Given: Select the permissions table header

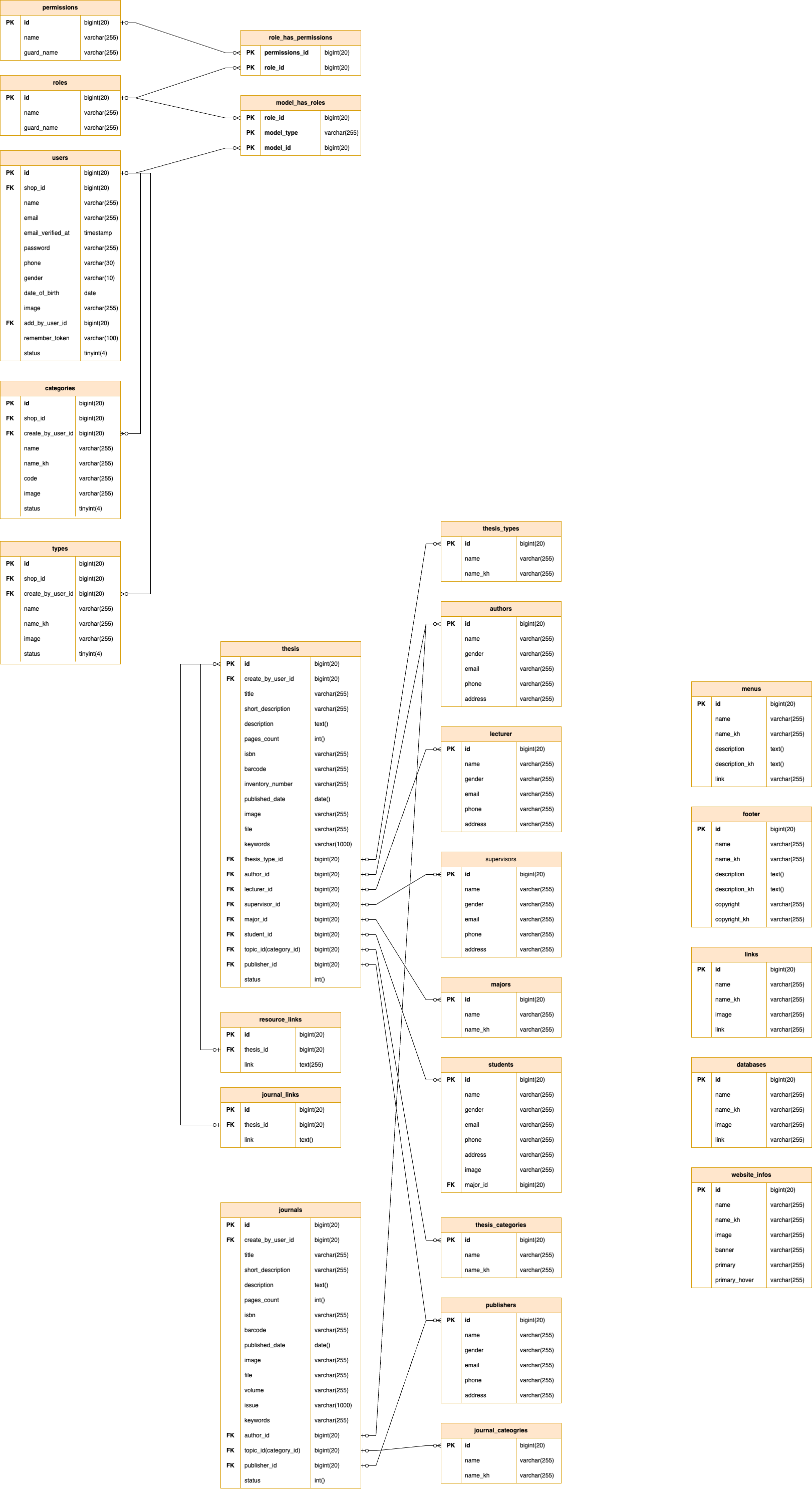Looking at the screenshot, I should click(x=60, y=8).
